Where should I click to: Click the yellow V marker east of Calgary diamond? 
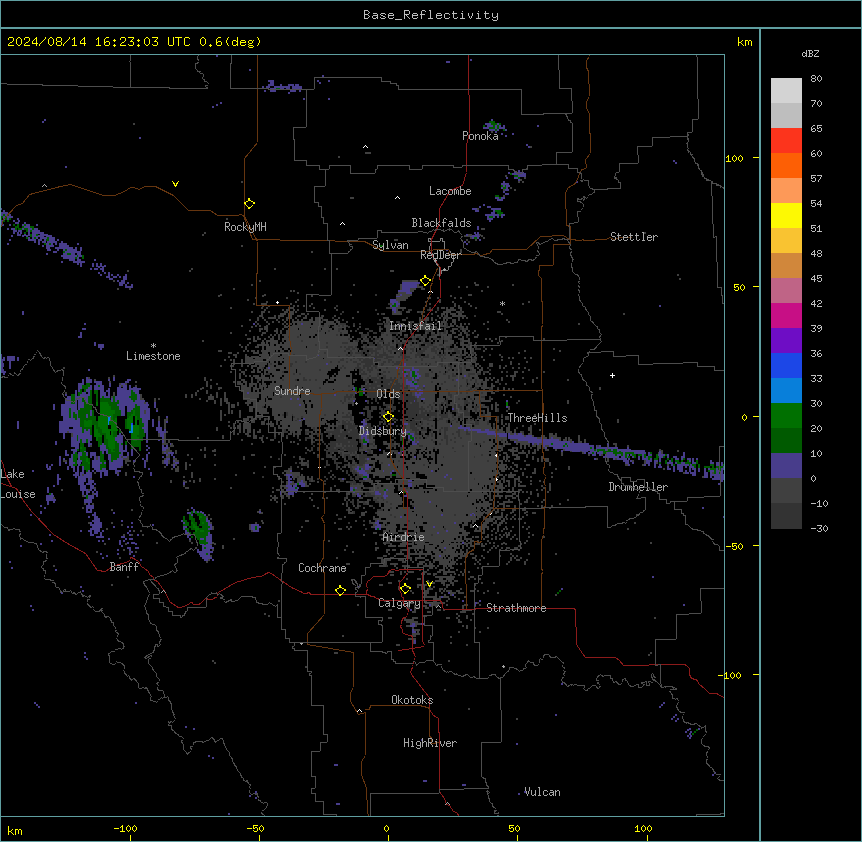(429, 584)
